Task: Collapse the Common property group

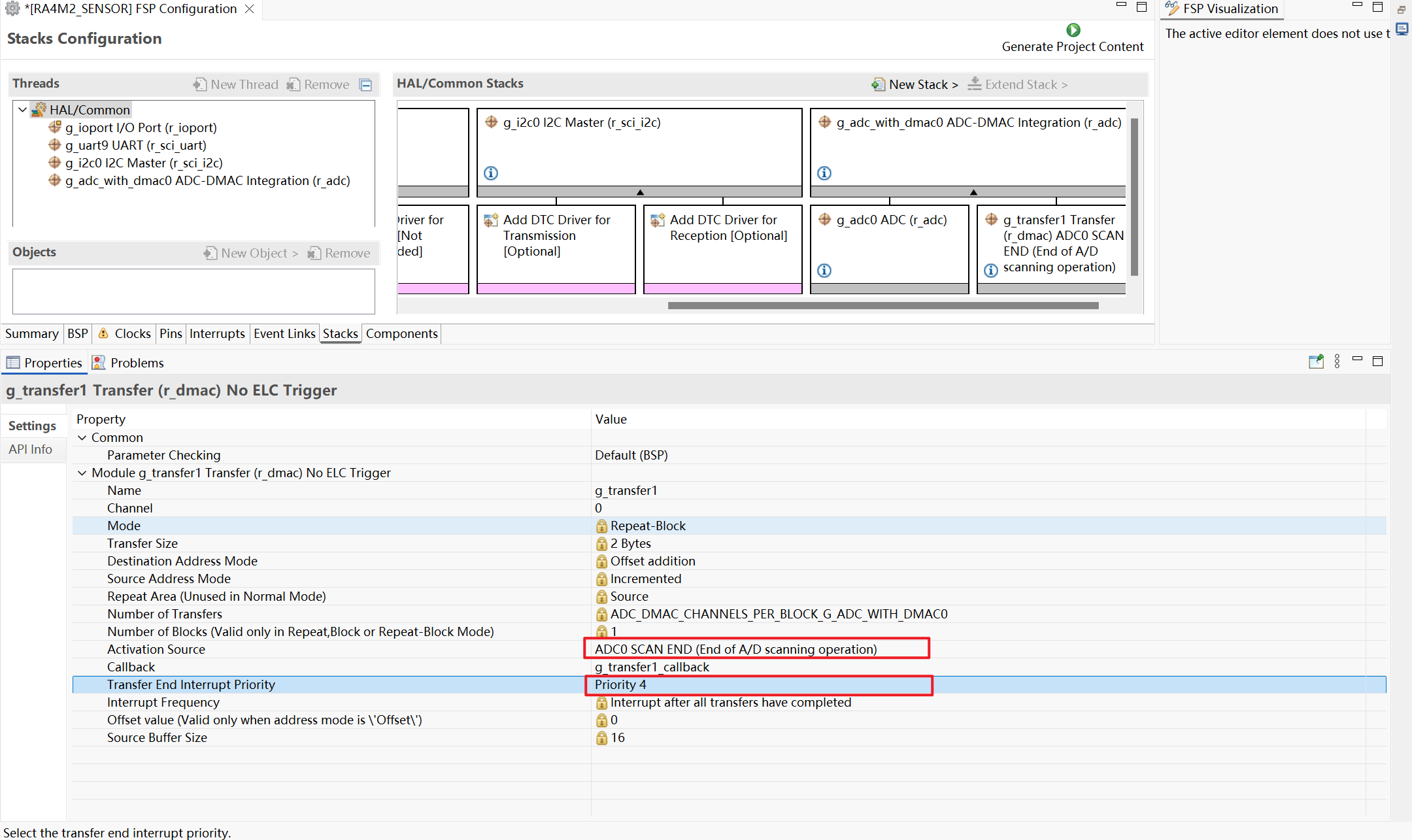Action: click(x=82, y=438)
